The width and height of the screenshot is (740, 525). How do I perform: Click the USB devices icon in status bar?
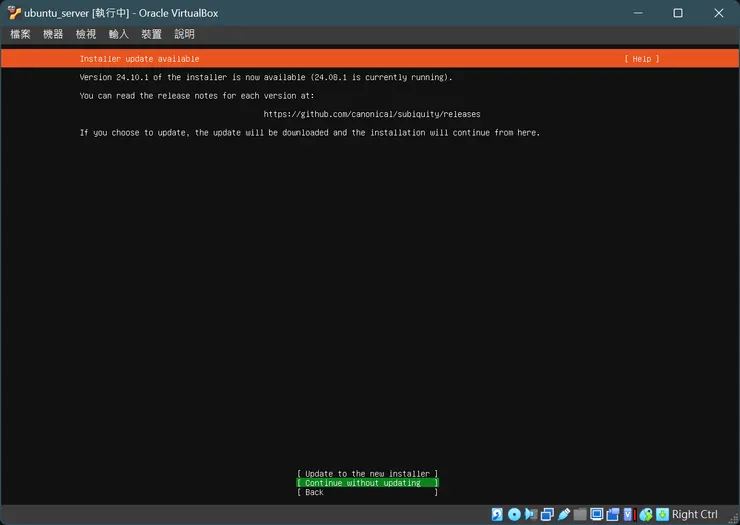click(x=564, y=514)
